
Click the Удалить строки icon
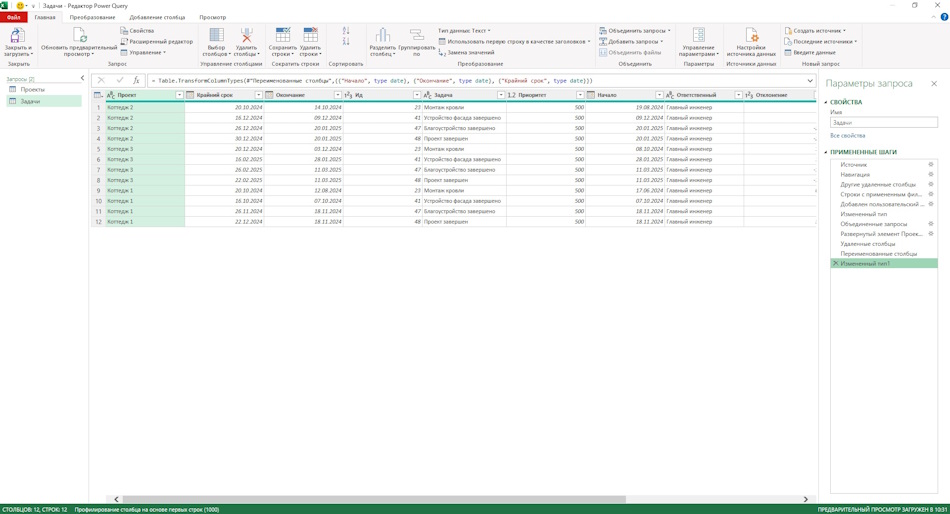pos(310,35)
